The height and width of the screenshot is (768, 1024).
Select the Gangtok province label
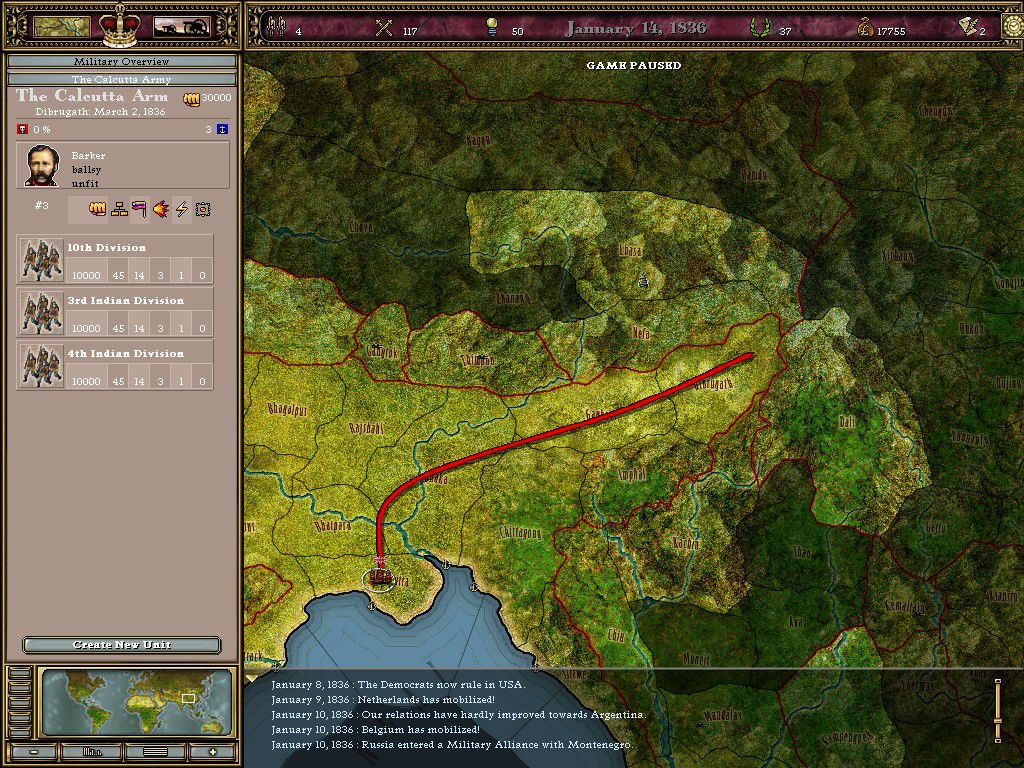coord(382,353)
